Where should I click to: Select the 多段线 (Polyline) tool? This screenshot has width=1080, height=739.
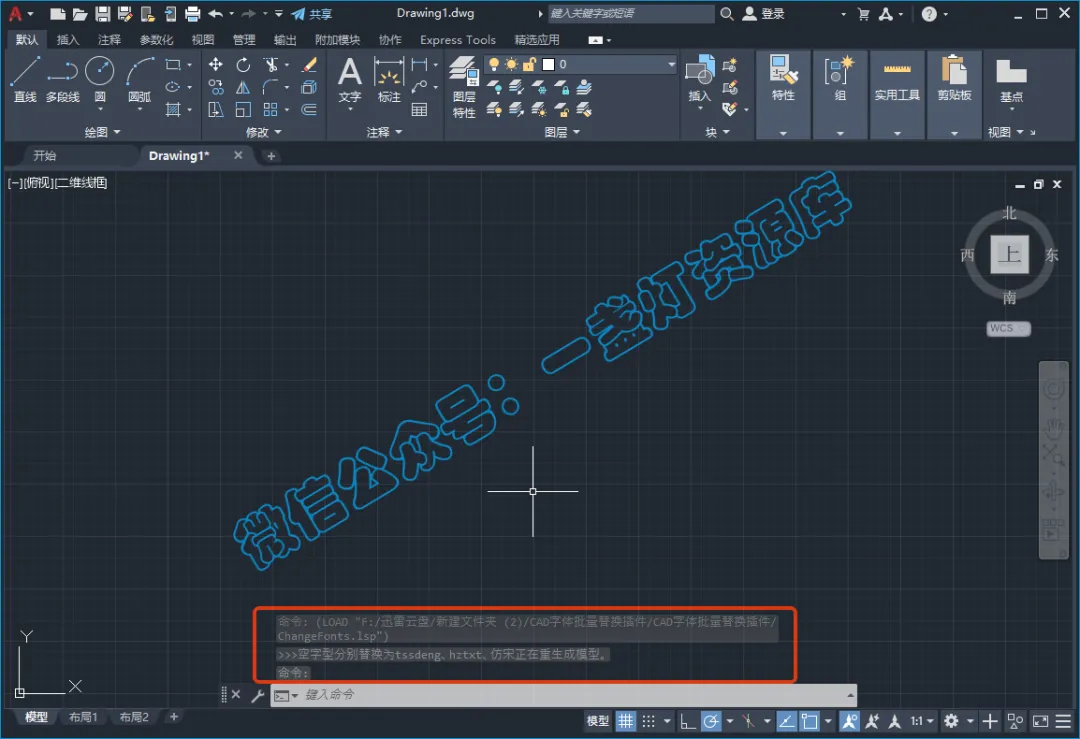point(63,79)
